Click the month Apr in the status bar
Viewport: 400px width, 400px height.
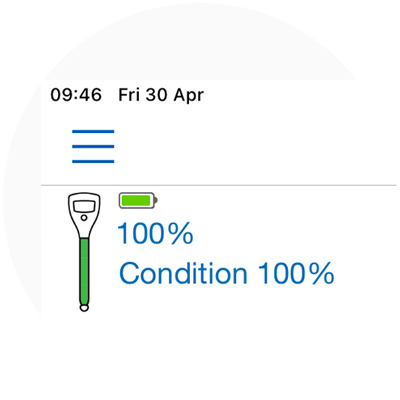[x=188, y=96]
